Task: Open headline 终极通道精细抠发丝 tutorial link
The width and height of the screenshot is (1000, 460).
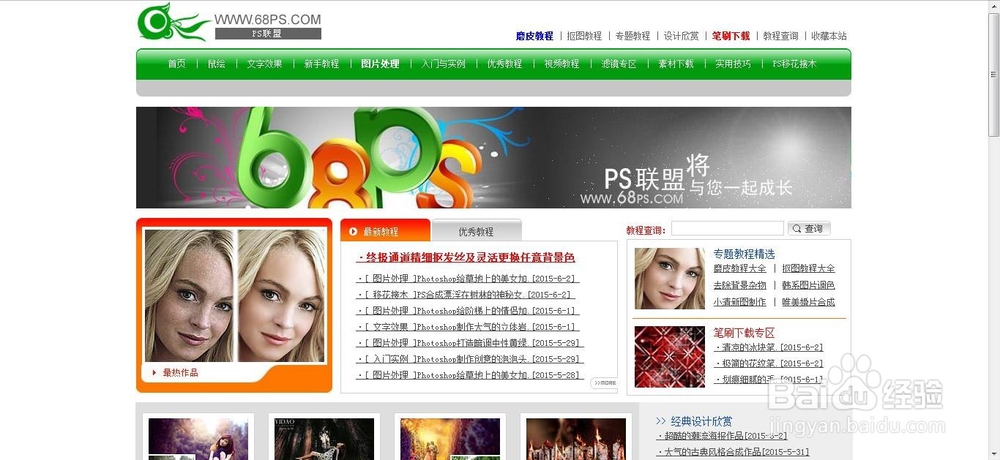Action: click(x=466, y=258)
